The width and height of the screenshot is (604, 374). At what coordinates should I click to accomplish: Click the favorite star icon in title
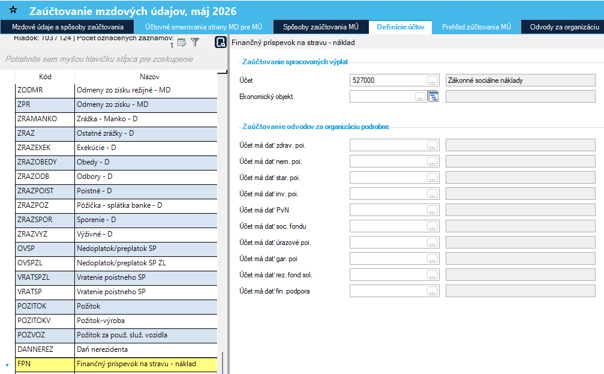13,10
